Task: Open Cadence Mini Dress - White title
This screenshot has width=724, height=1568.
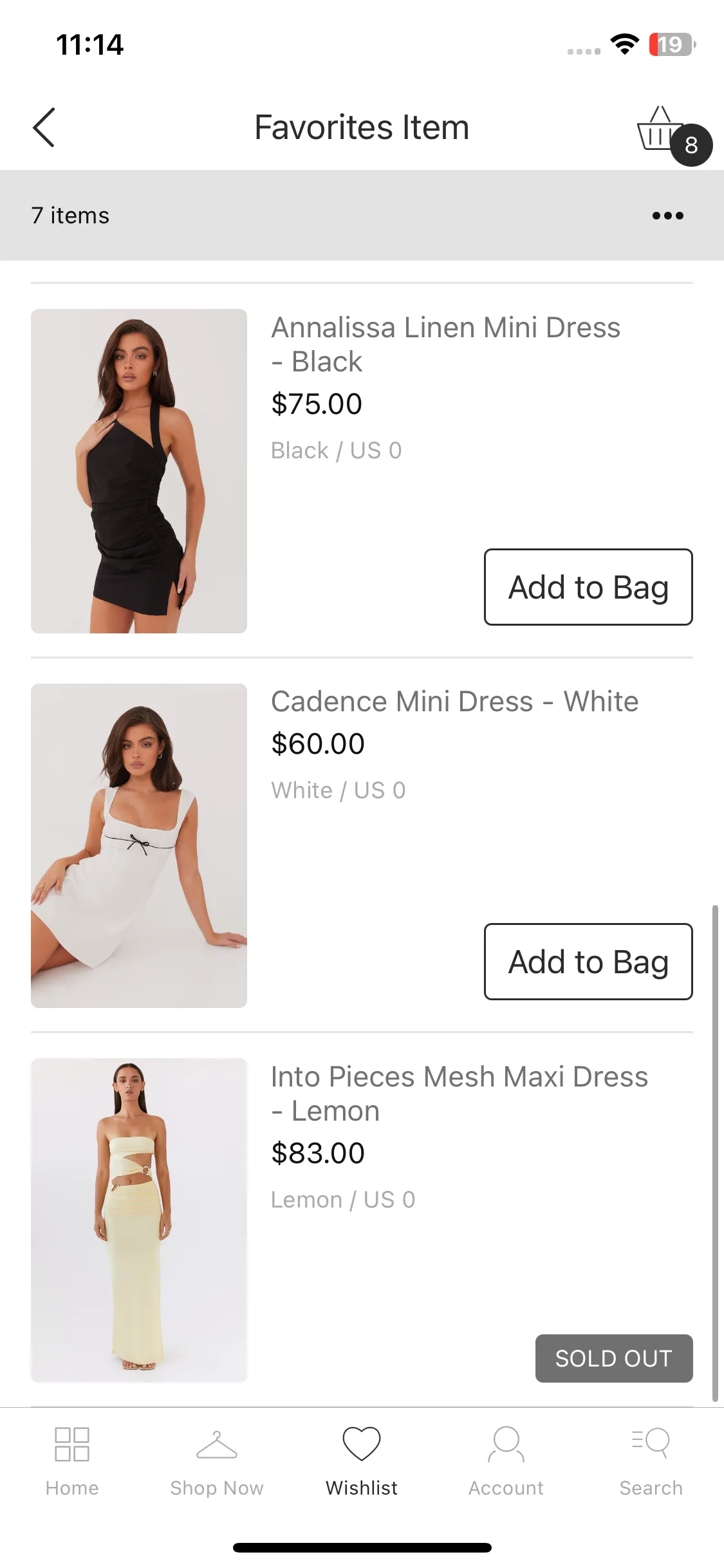Action: tap(454, 702)
